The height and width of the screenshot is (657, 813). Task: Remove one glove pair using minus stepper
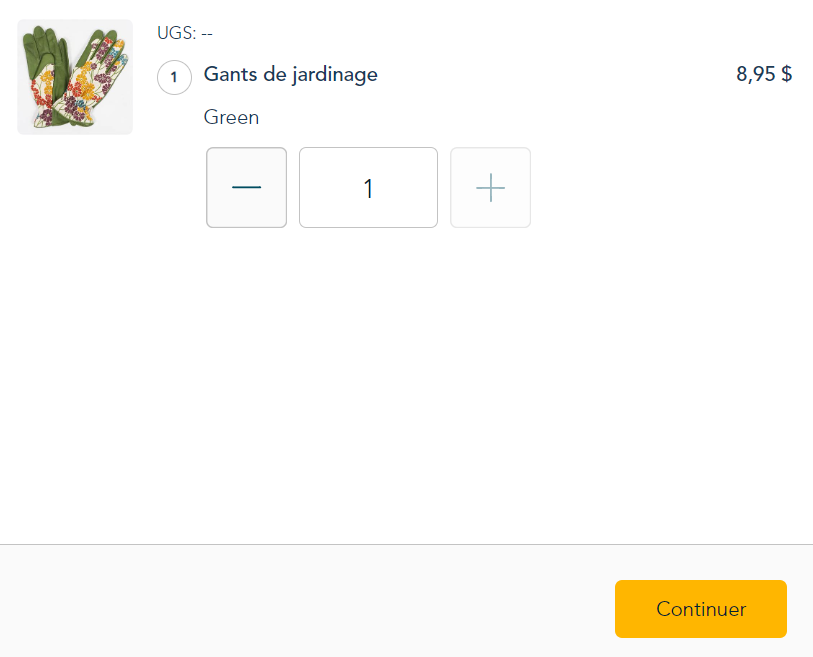click(246, 187)
